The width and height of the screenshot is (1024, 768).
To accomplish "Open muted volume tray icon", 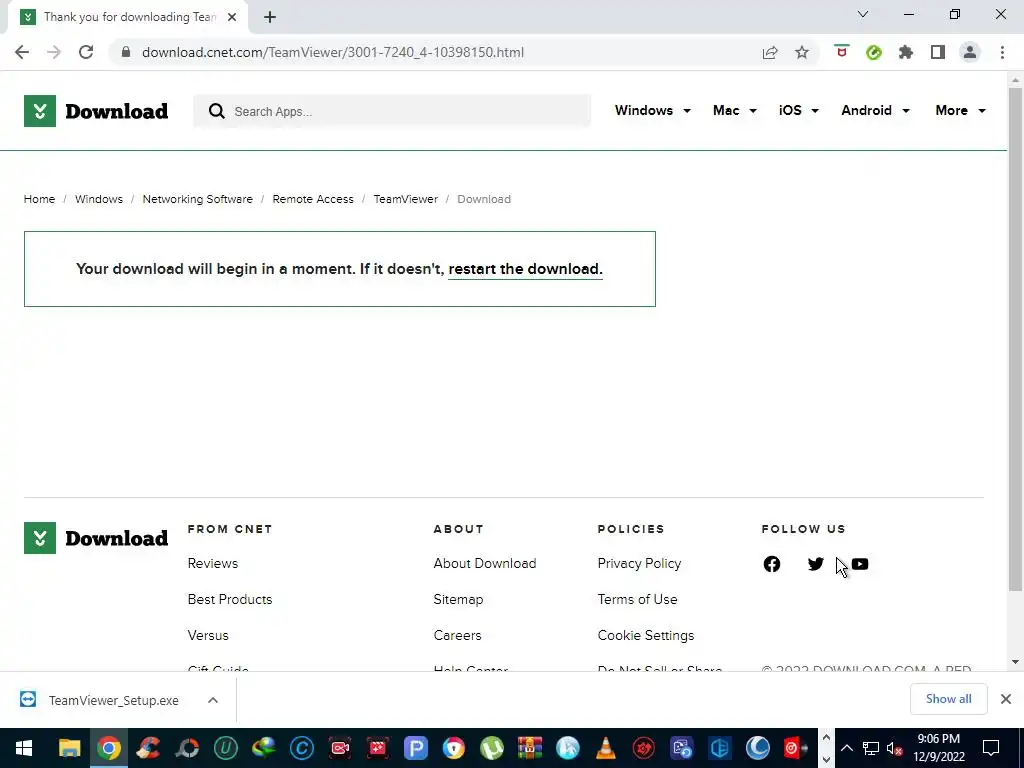I will point(895,748).
